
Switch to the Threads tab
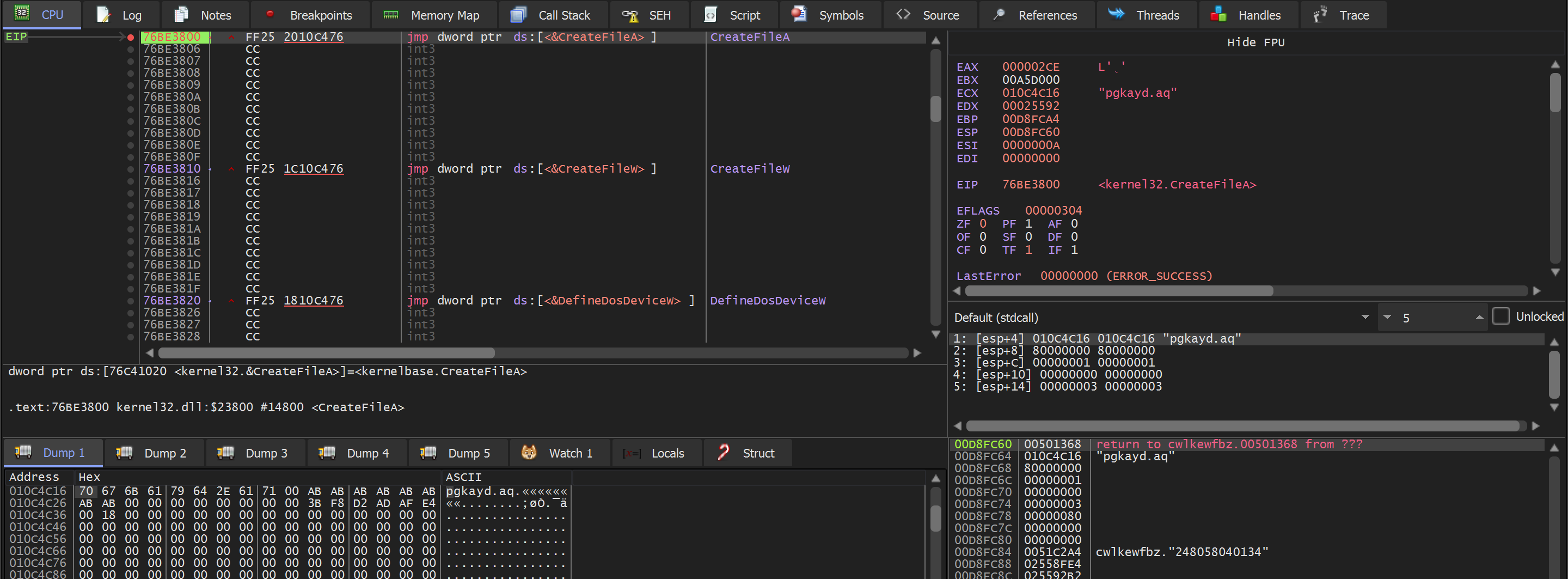click(1156, 15)
